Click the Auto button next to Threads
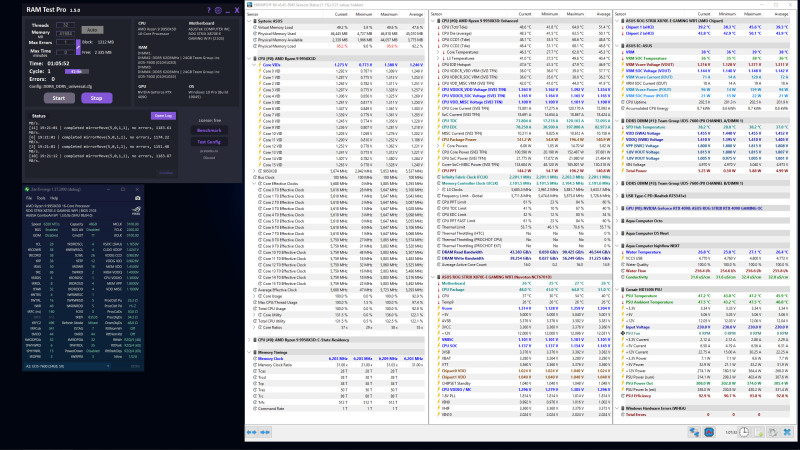Screen dimensions: 800x450 pos(92,30)
